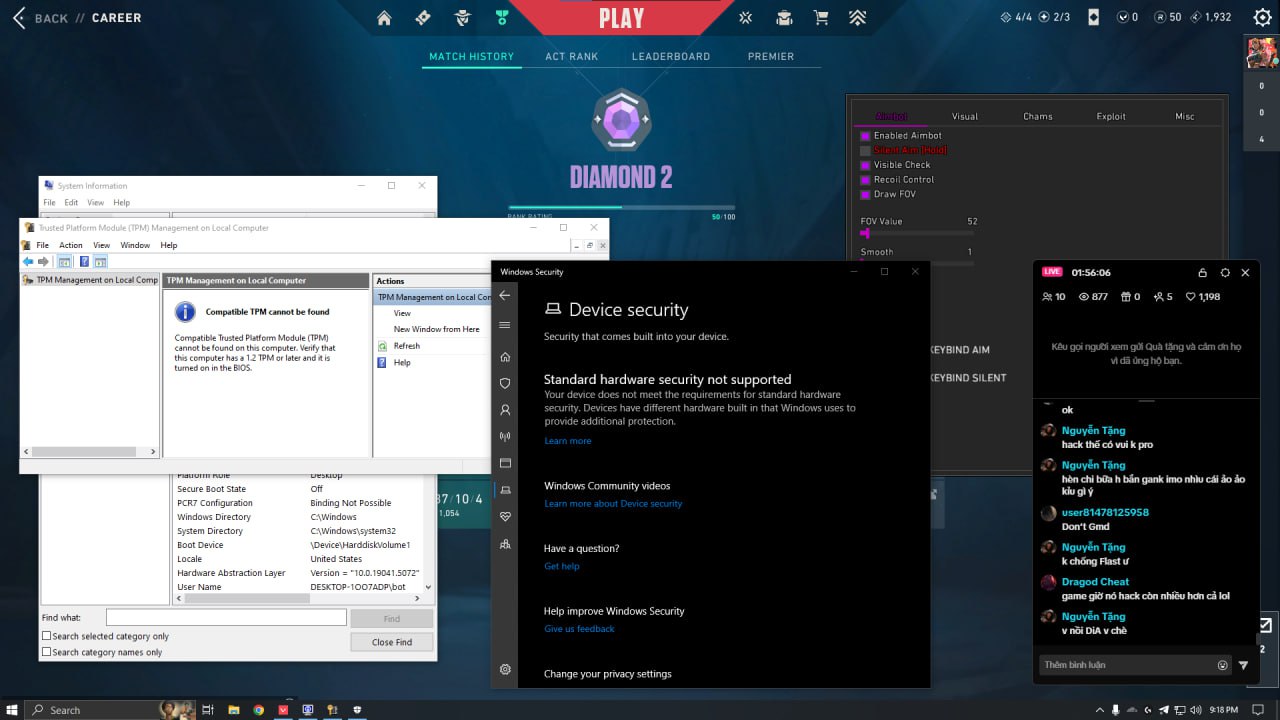Click System Information vertical scrollbar down arrow
The height and width of the screenshot is (720, 1280).
[x=429, y=587]
